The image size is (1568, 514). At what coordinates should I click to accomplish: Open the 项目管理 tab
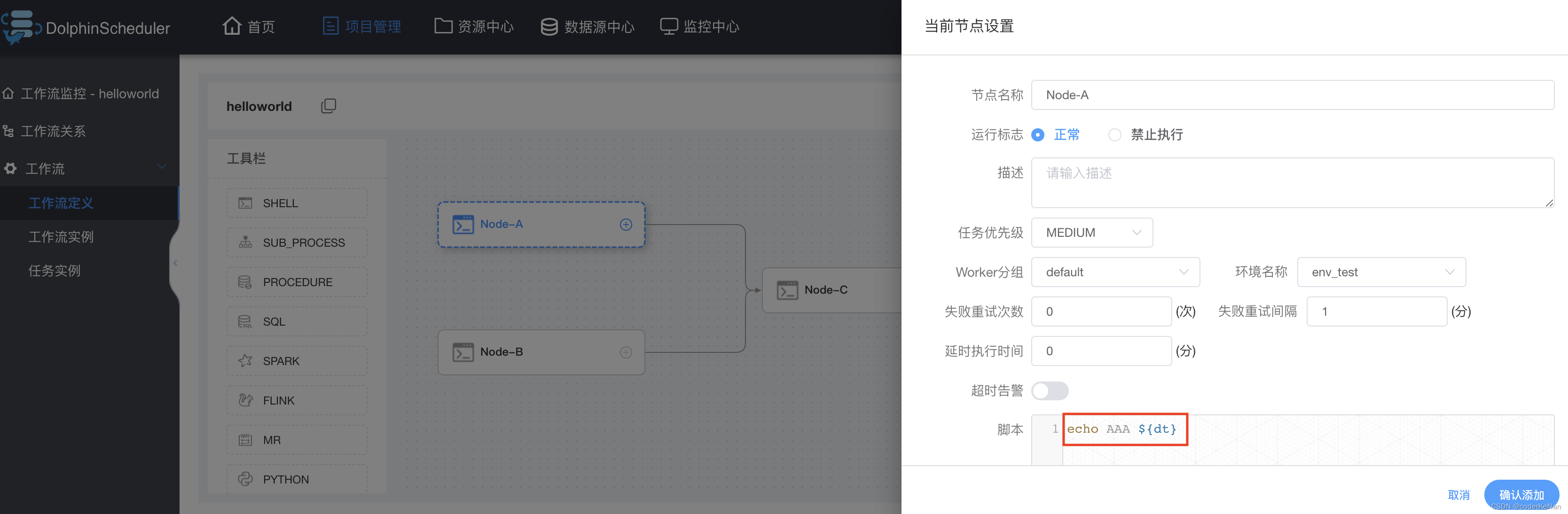pyautogui.click(x=361, y=26)
